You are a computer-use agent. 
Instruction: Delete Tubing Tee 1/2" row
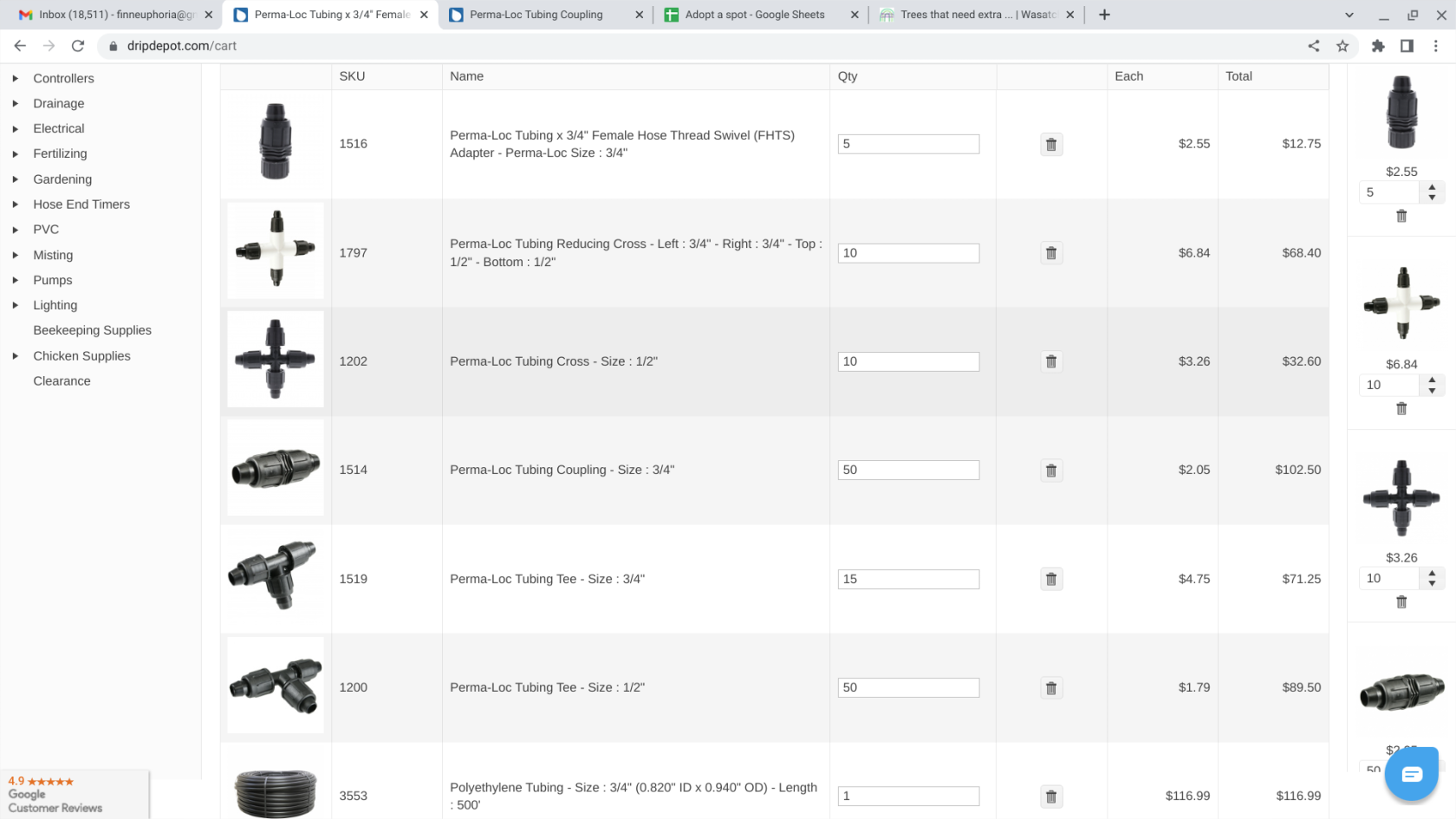[x=1050, y=688]
